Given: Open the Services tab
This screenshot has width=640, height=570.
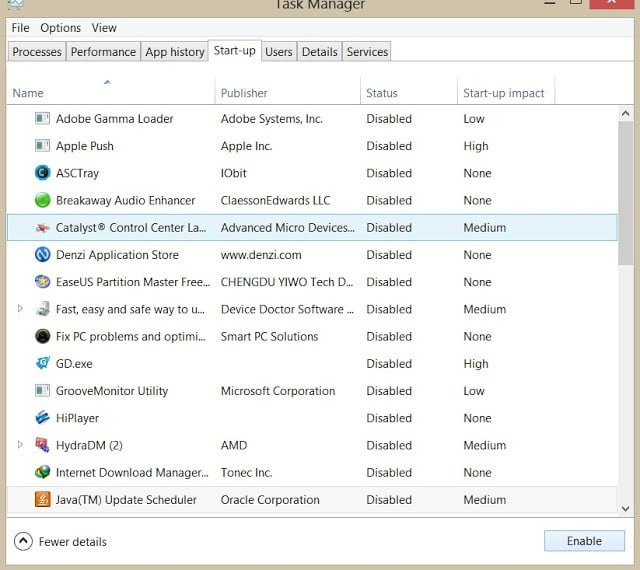Looking at the screenshot, I should tap(367, 52).
